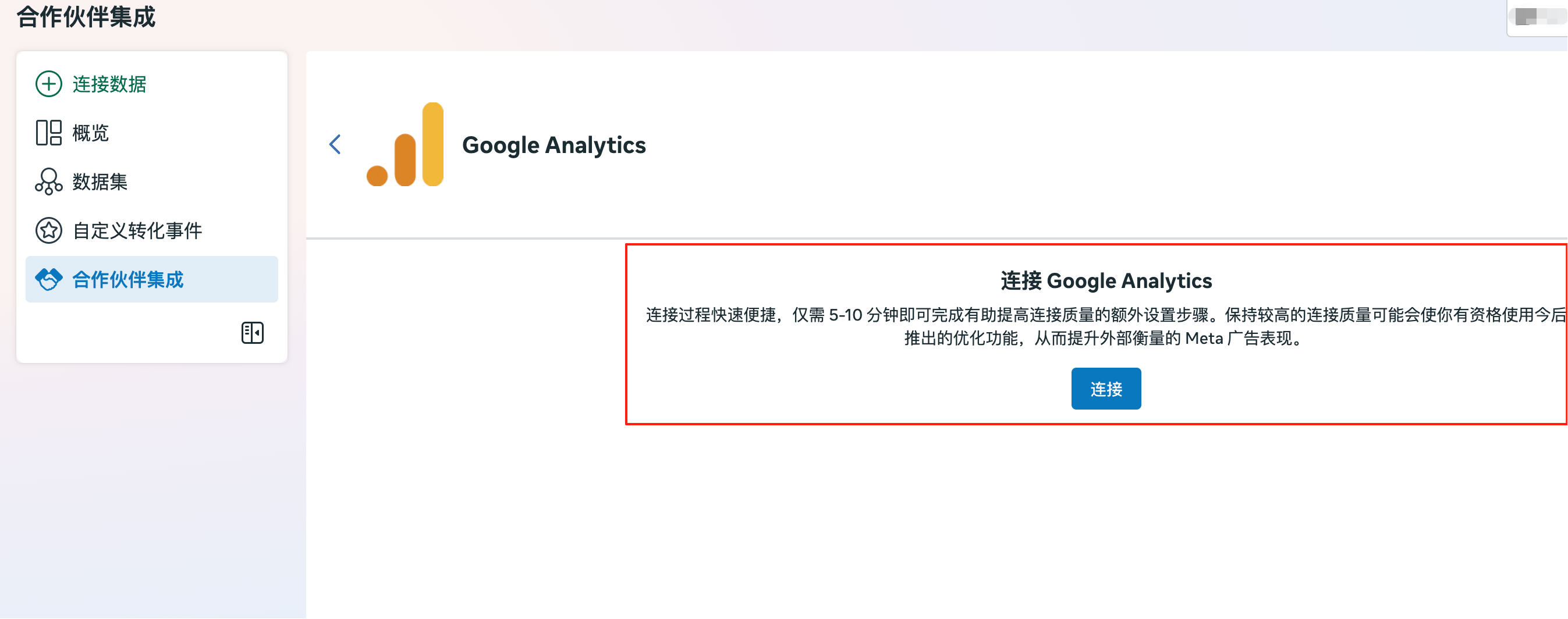Click the plus icon beside 连接数据

click(x=49, y=84)
